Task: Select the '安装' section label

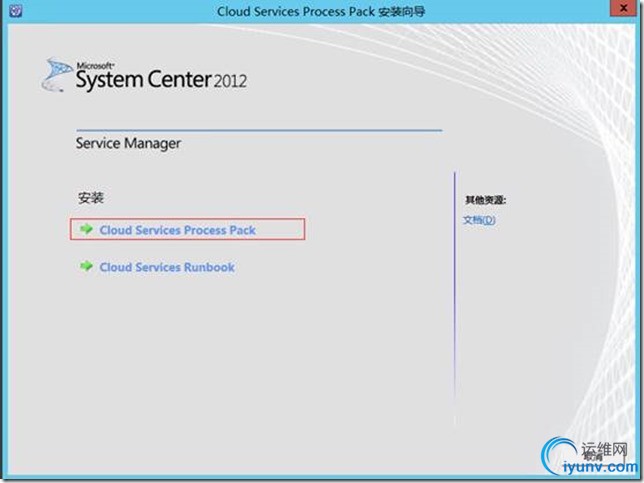Action: 91,198
